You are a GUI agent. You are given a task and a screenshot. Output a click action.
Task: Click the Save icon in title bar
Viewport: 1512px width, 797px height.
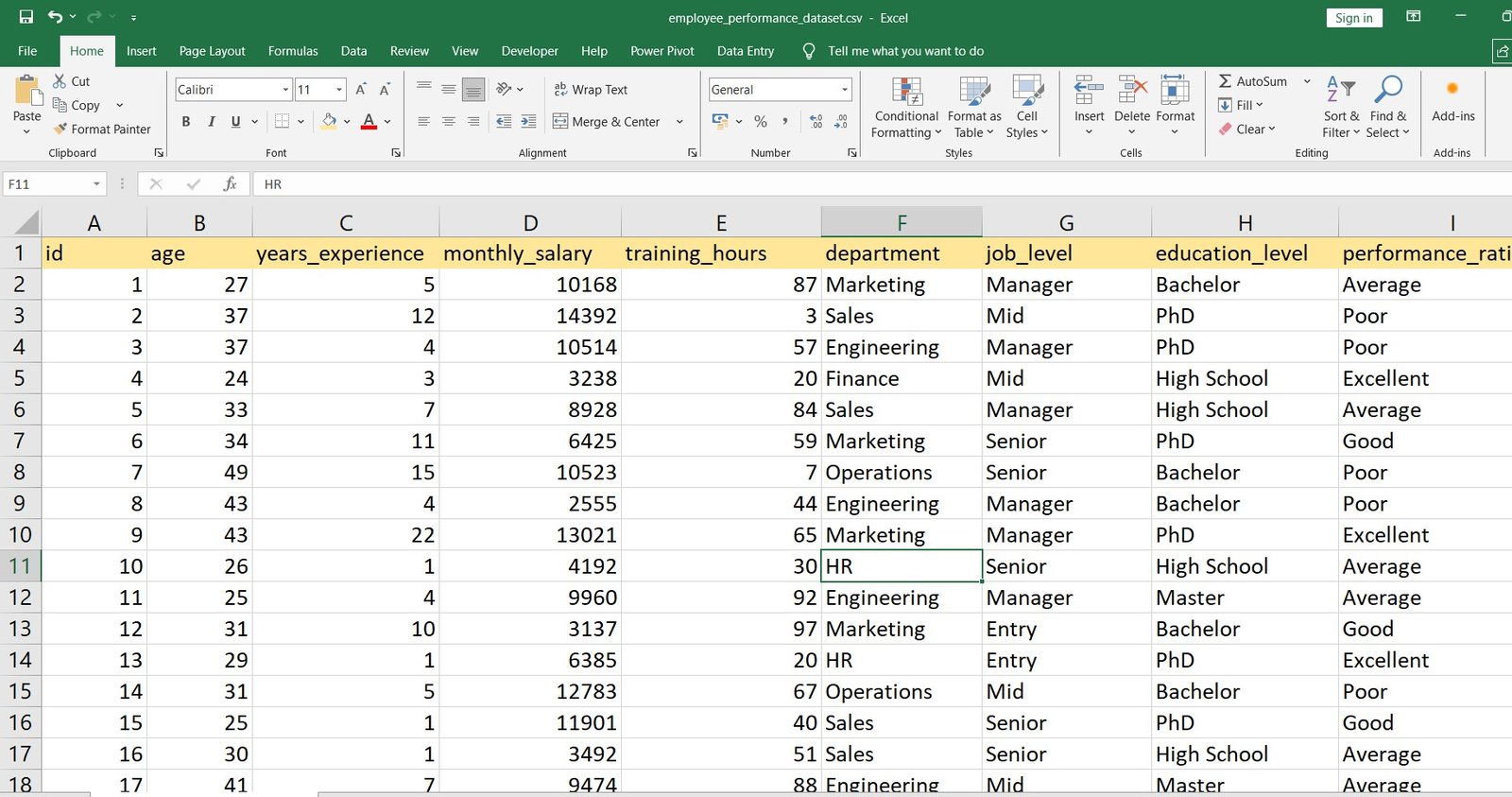[x=26, y=17]
